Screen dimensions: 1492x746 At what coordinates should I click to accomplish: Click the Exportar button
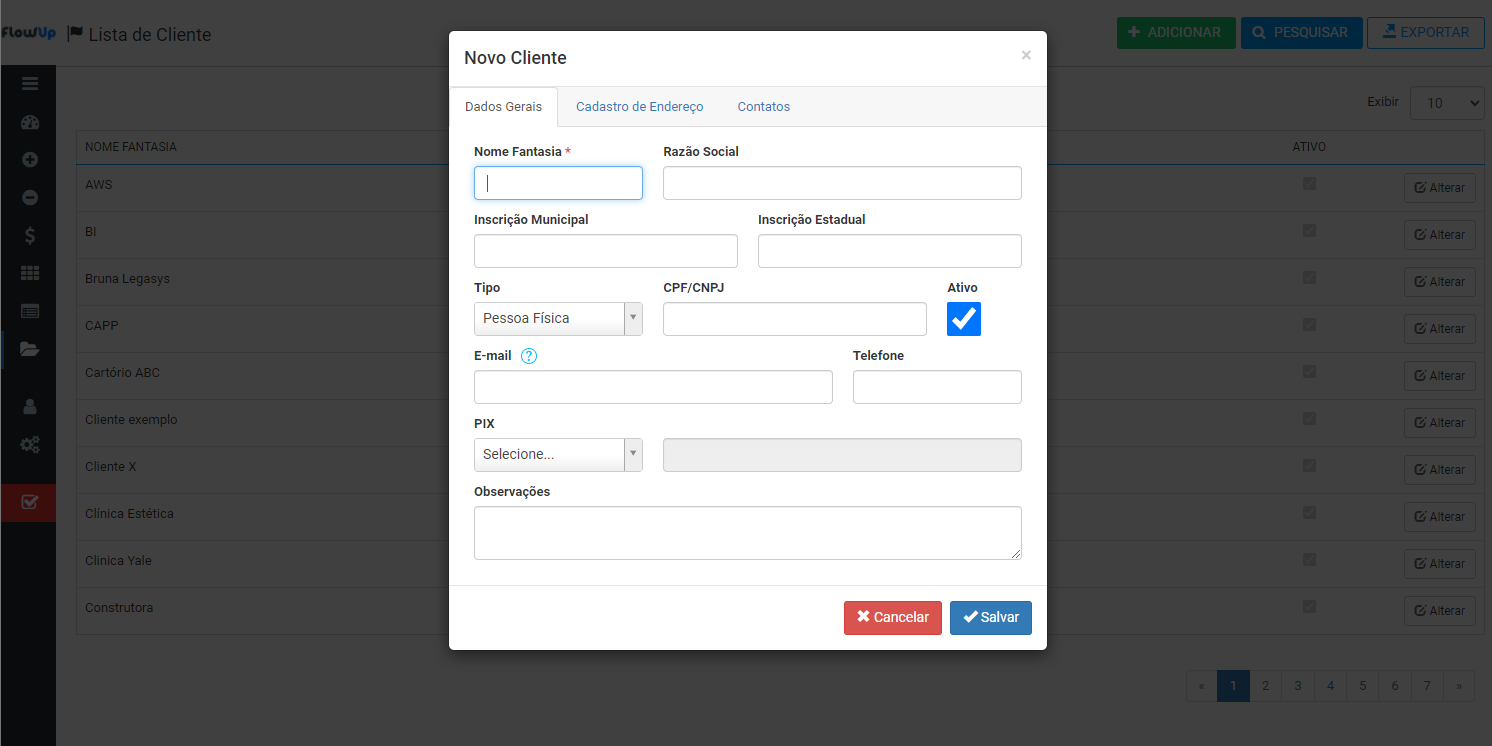[x=1426, y=33]
